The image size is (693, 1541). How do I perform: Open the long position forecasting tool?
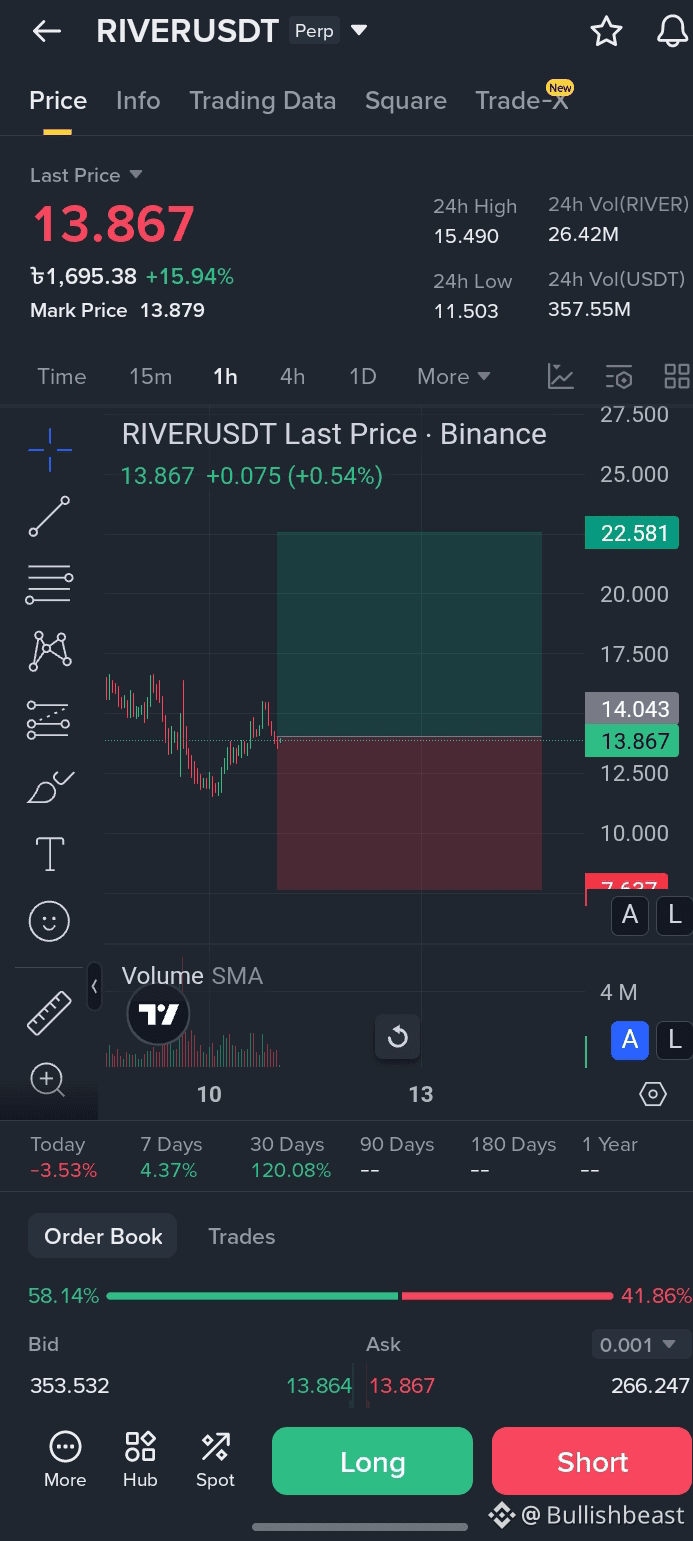[49, 719]
